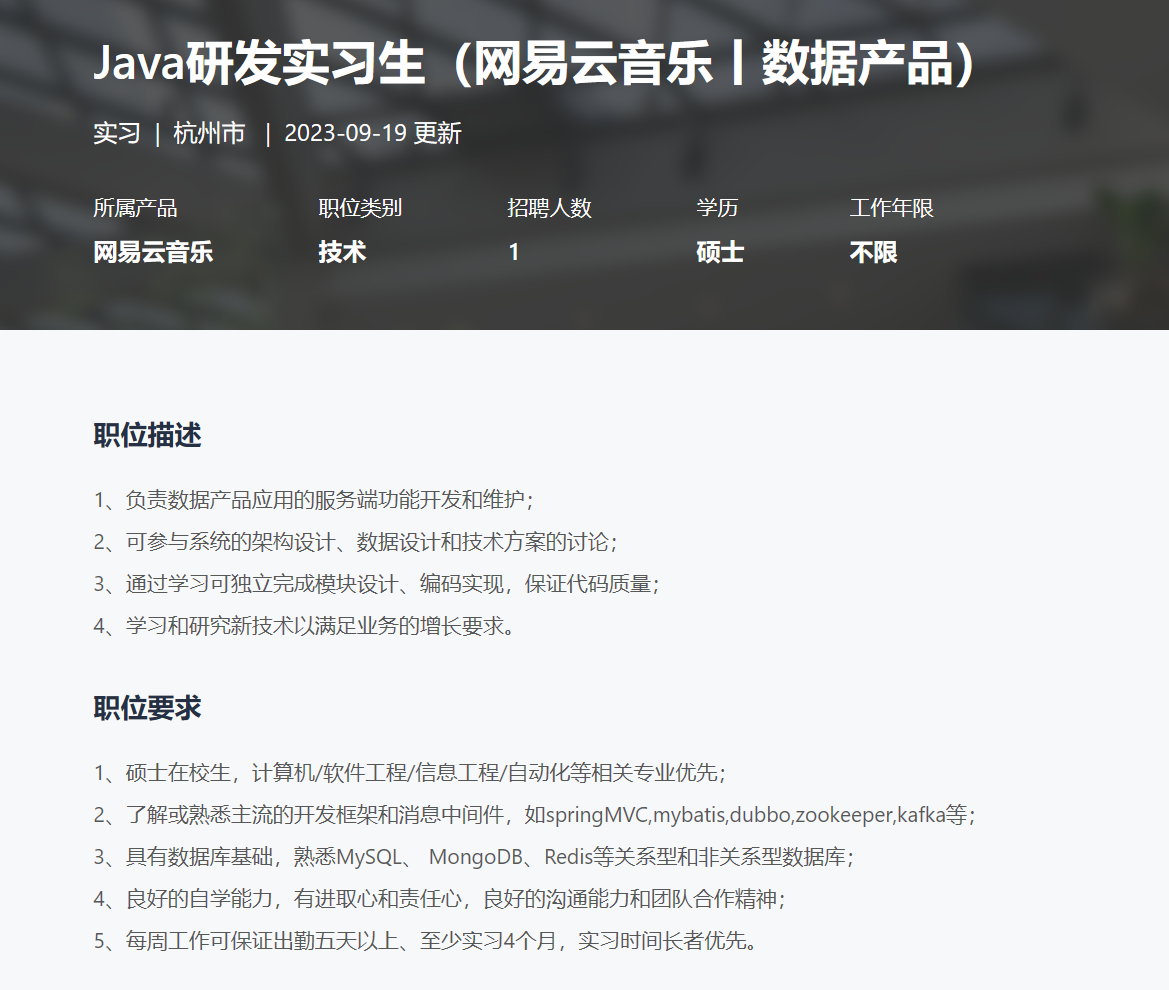Click the line '3、通过学习可独立完成模块设计…'
Viewport: 1169px width, 990px height.
tap(376, 584)
